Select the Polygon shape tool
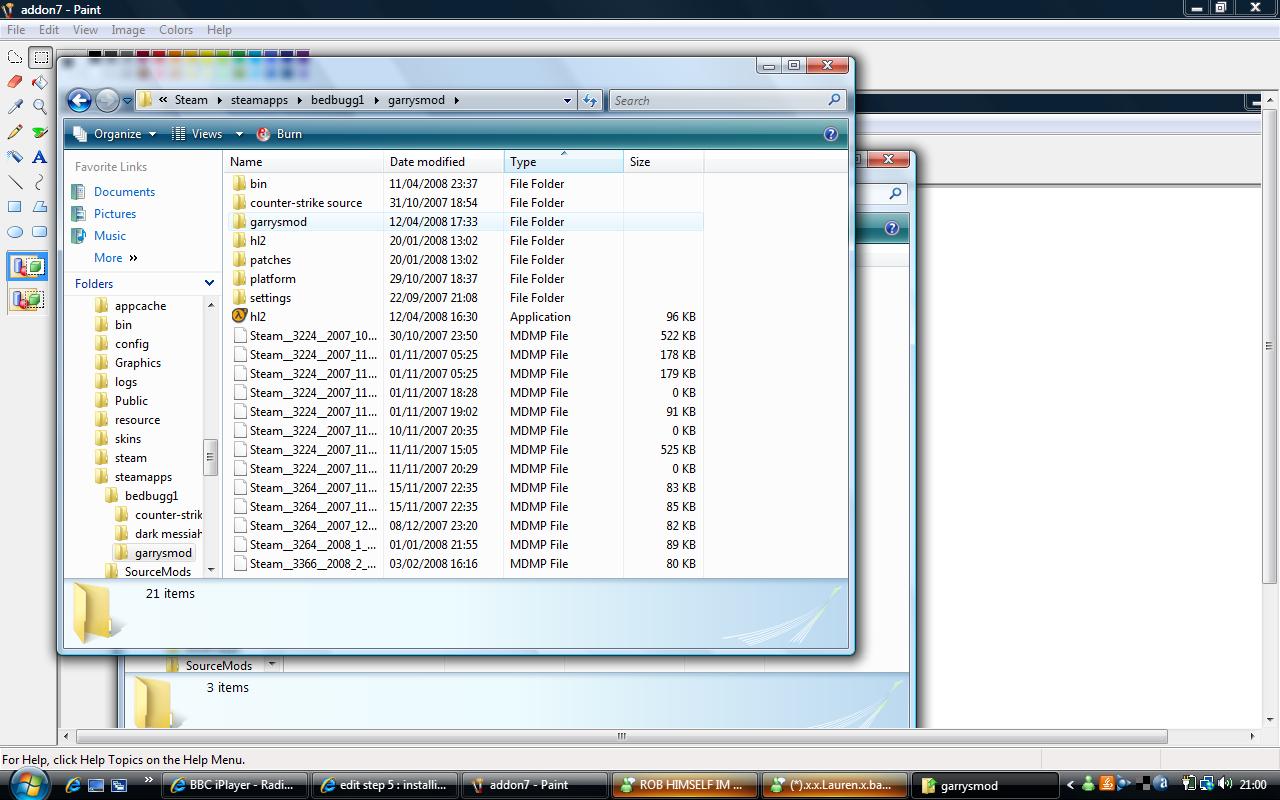The height and width of the screenshot is (800, 1280). coord(40,207)
